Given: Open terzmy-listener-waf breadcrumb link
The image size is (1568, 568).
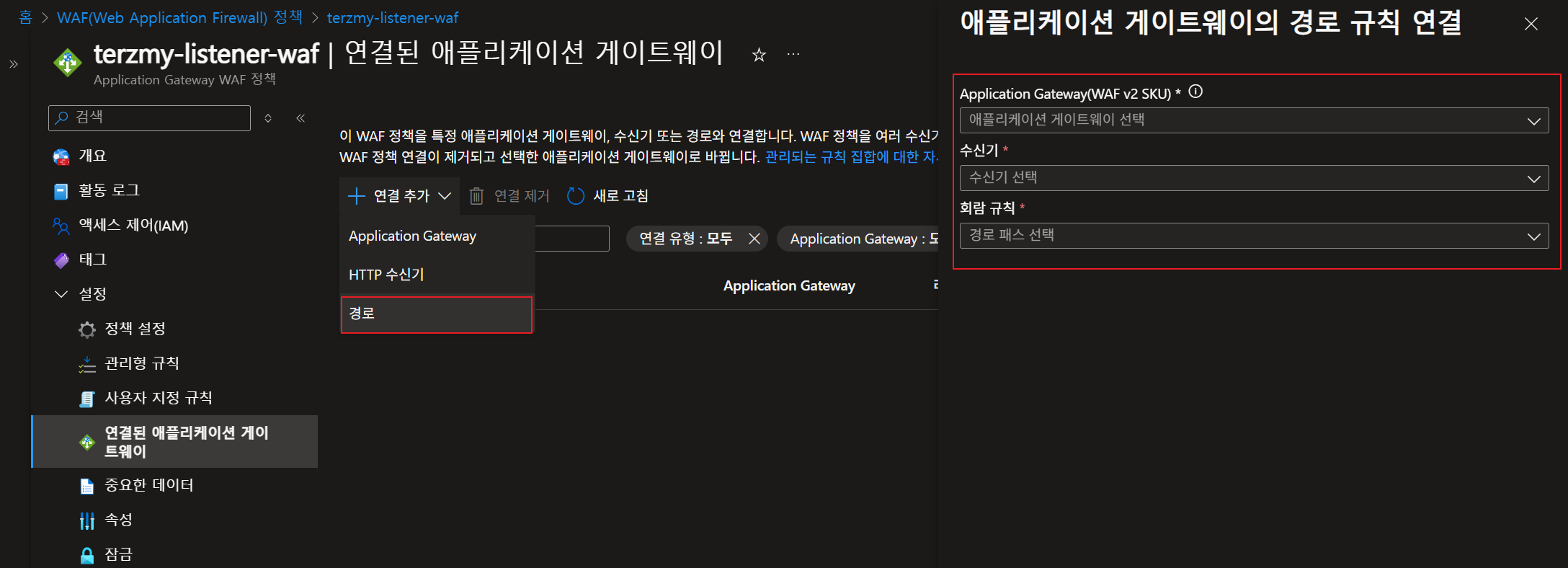Looking at the screenshot, I should pyautogui.click(x=393, y=17).
